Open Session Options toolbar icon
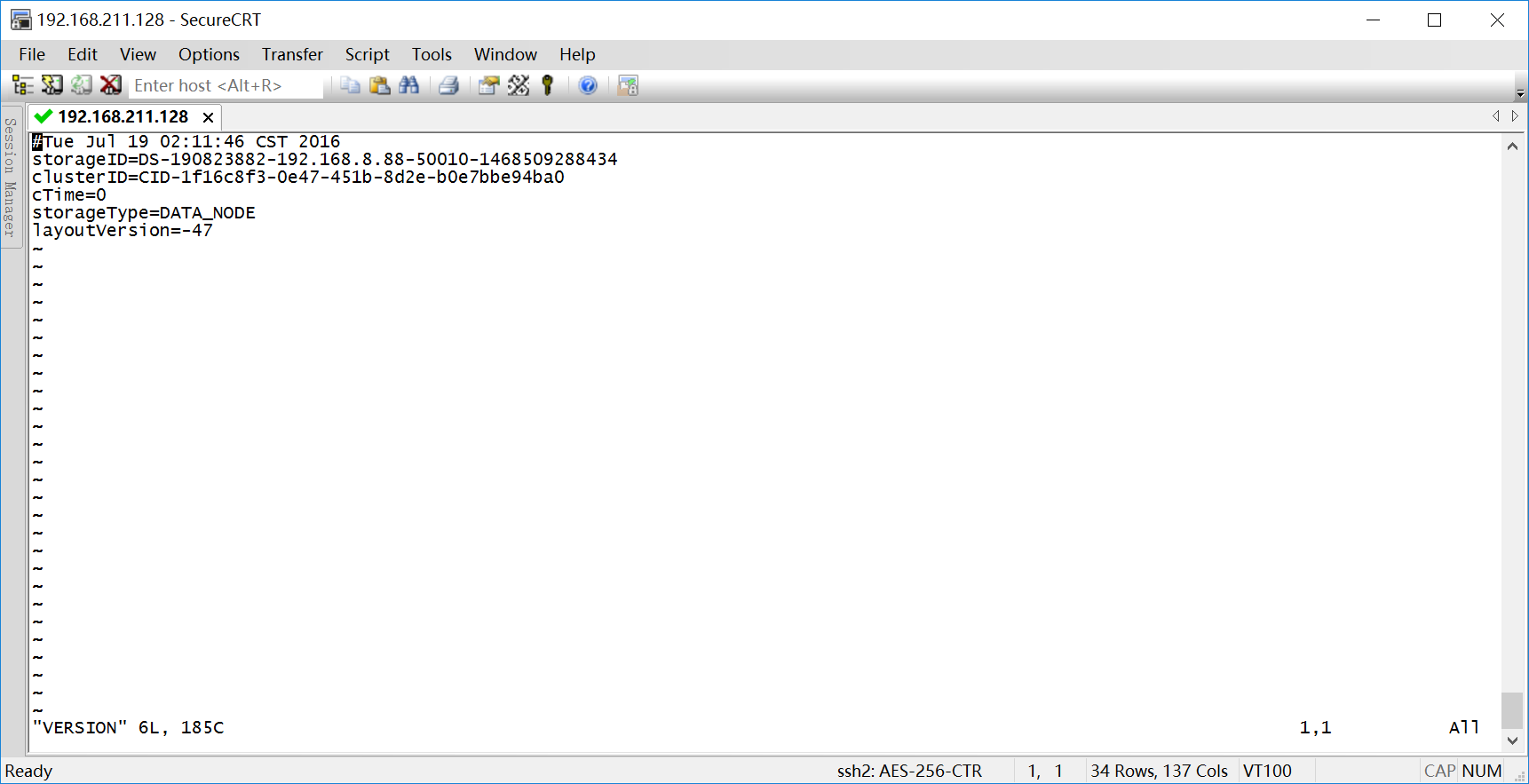 [x=488, y=85]
